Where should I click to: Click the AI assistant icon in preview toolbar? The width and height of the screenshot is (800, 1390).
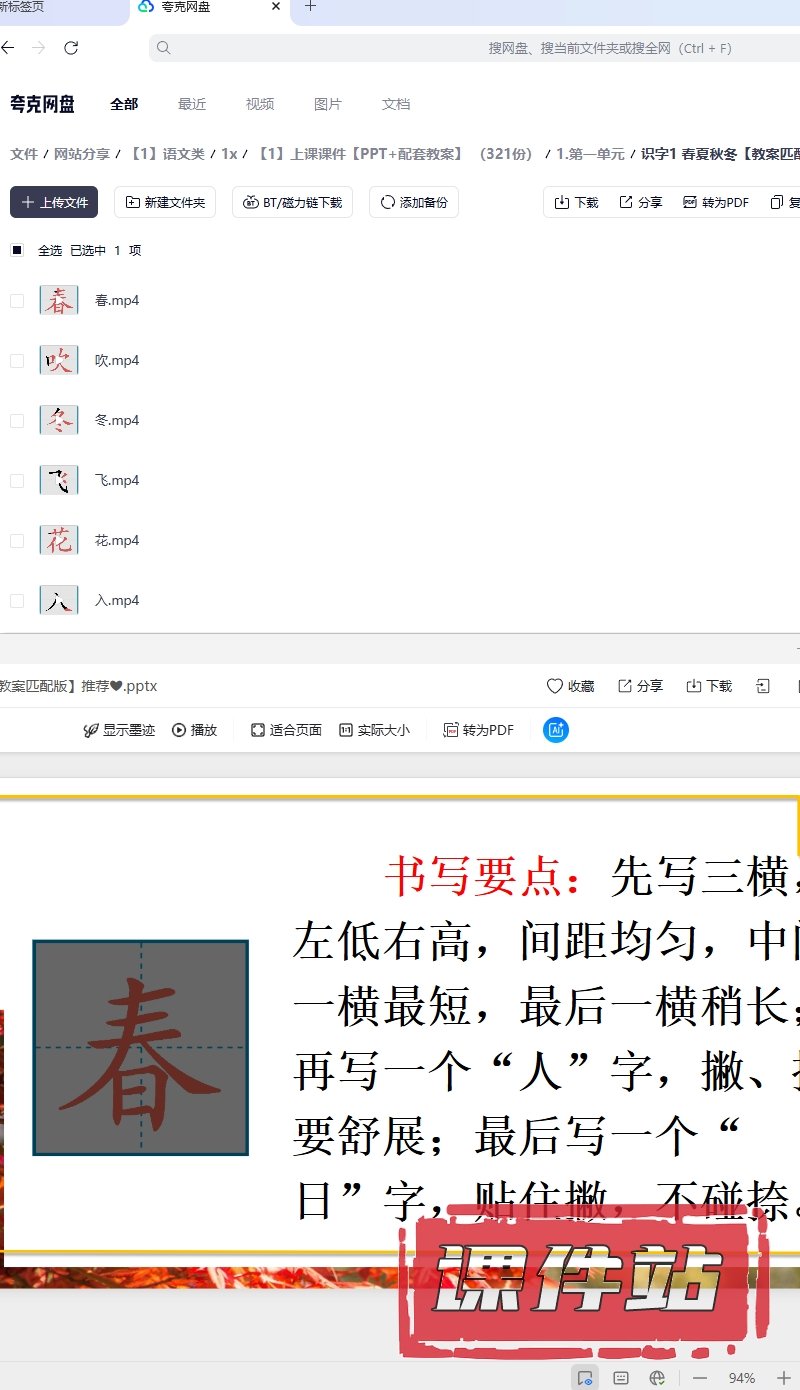(x=556, y=730)
